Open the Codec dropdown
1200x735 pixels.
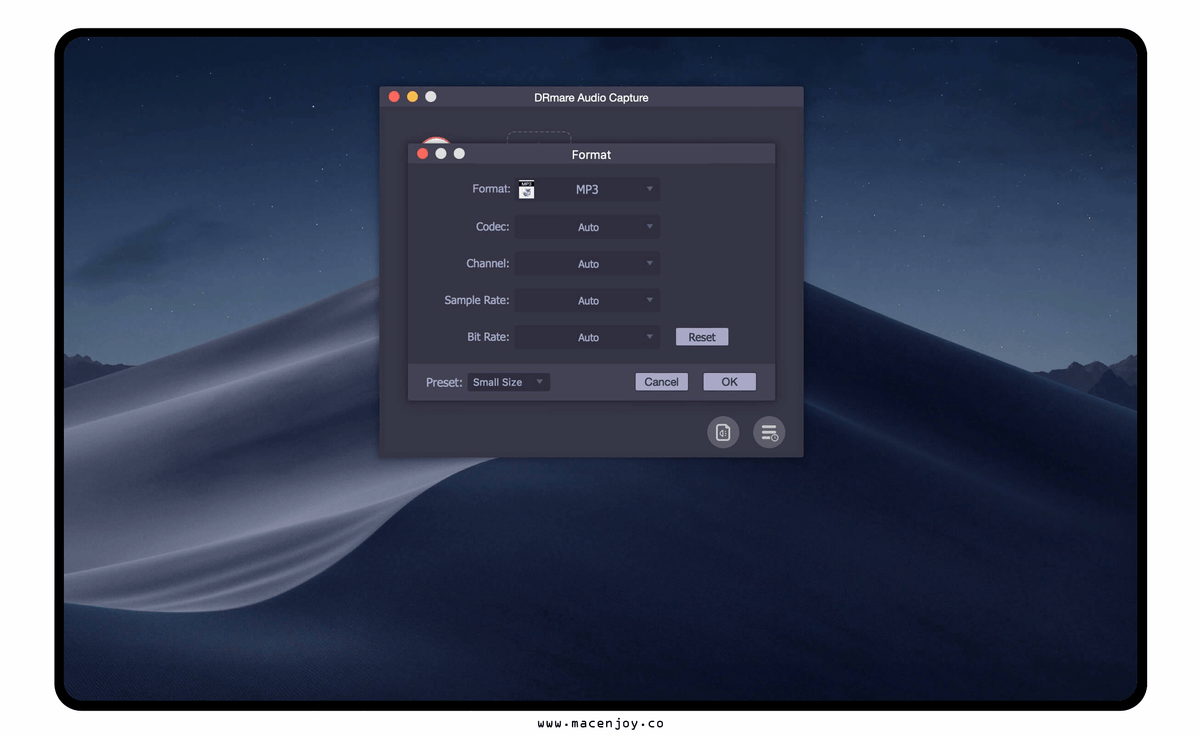click(587, 227)
